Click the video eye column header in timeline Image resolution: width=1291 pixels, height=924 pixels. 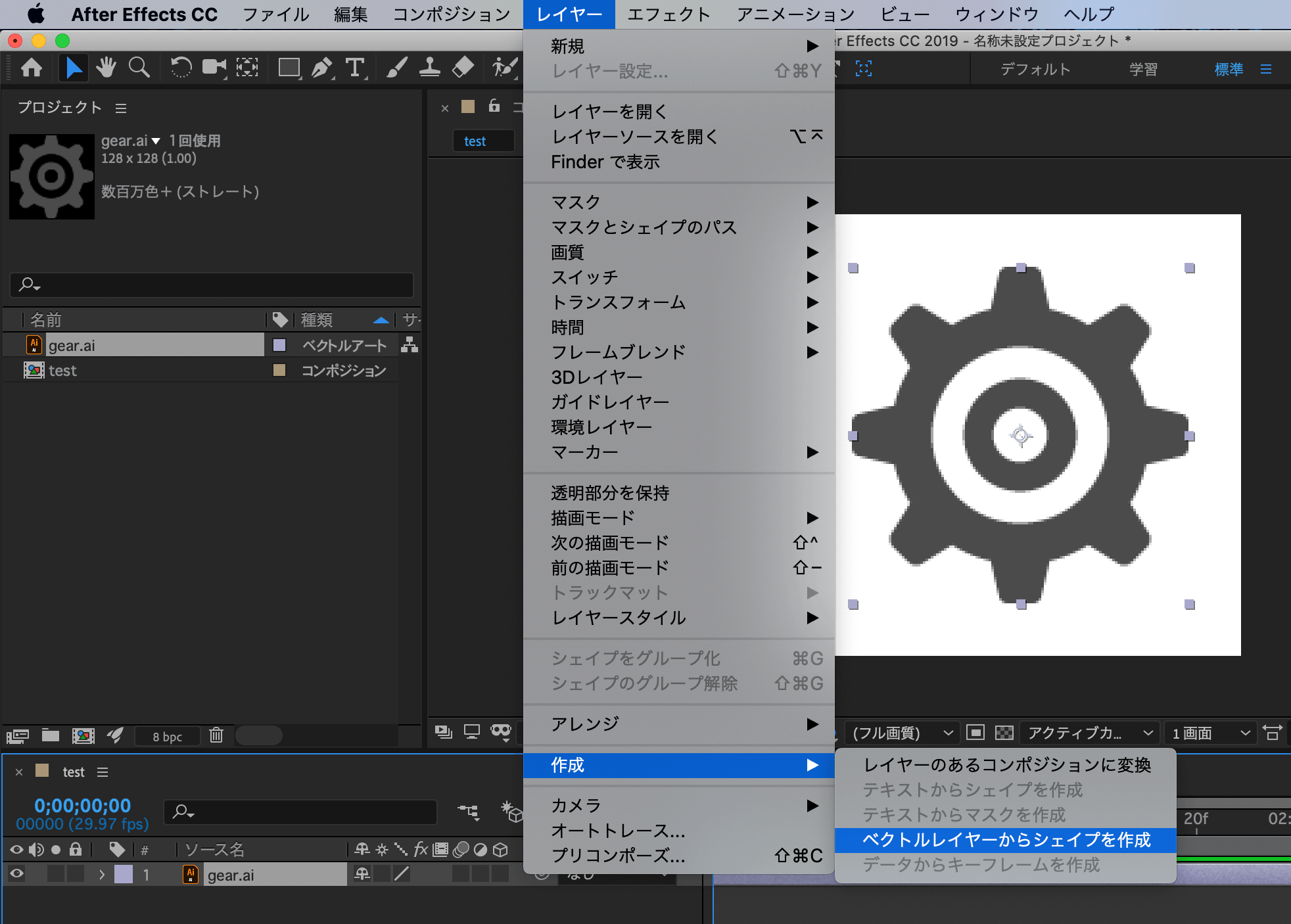coord(16,849)
